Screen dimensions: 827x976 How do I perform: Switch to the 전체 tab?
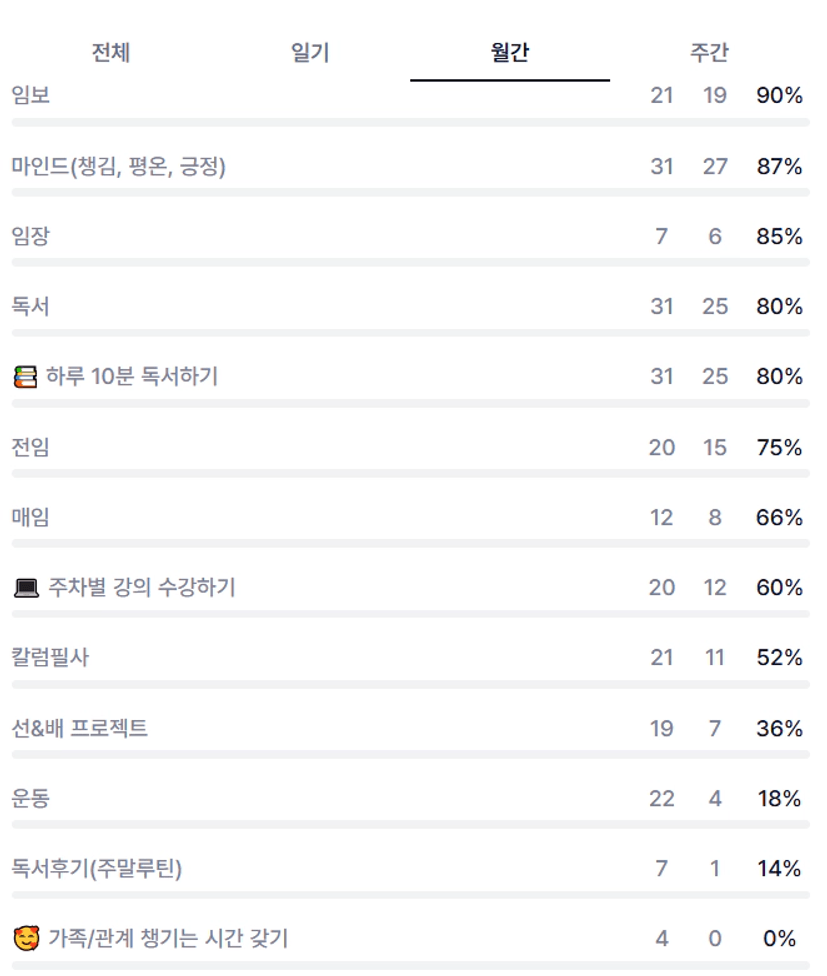pos(110,53)
